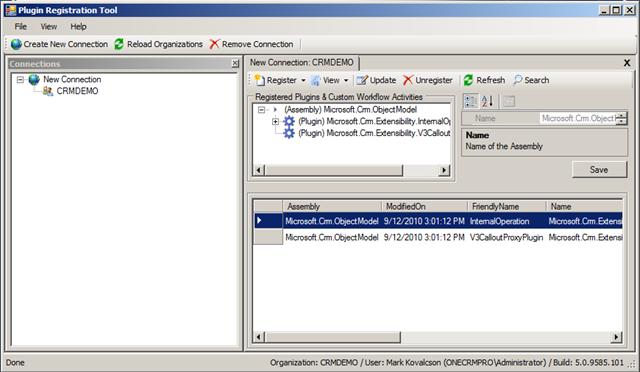Click the Remove Connection red X icon
This screenshot has width=640, height=372.
214,44
